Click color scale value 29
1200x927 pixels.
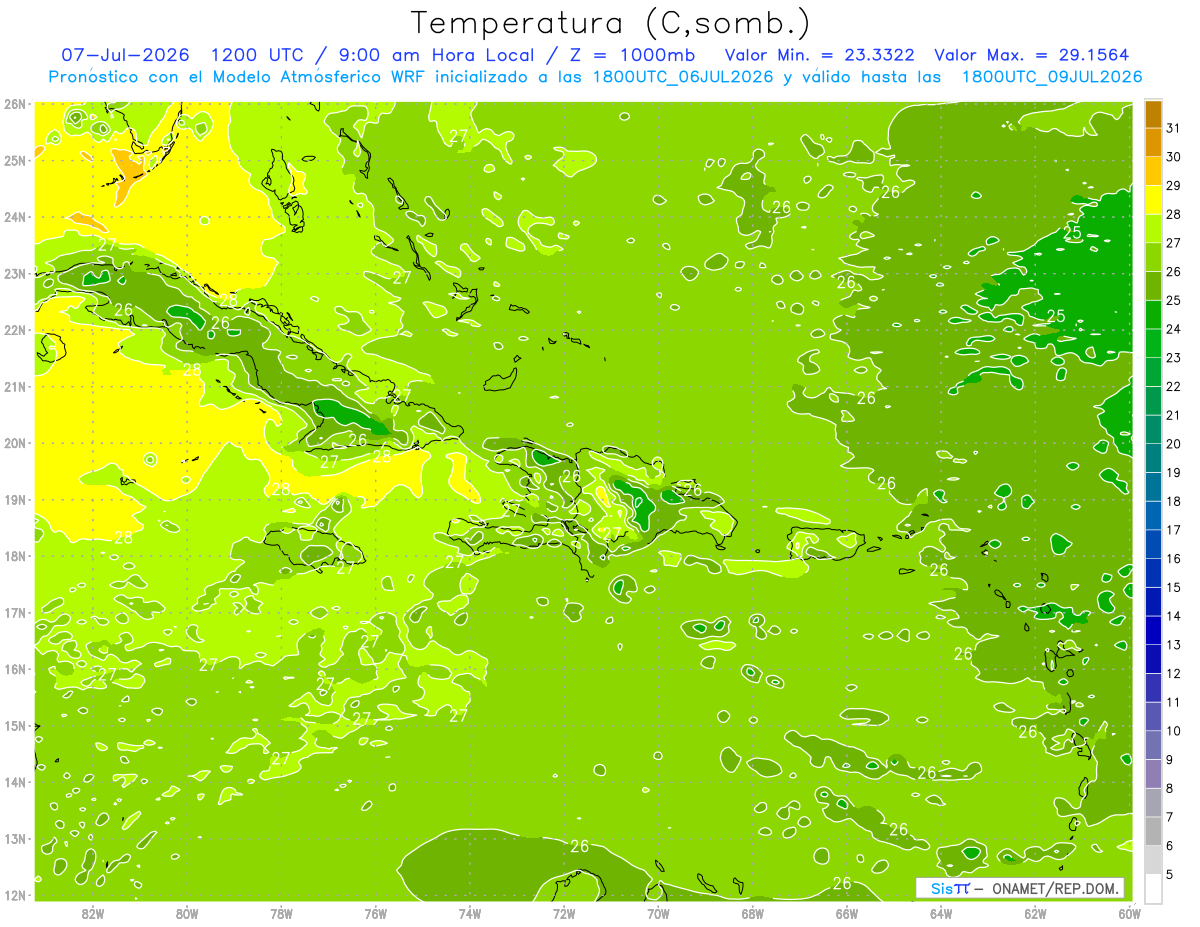tap(1174, 186)
